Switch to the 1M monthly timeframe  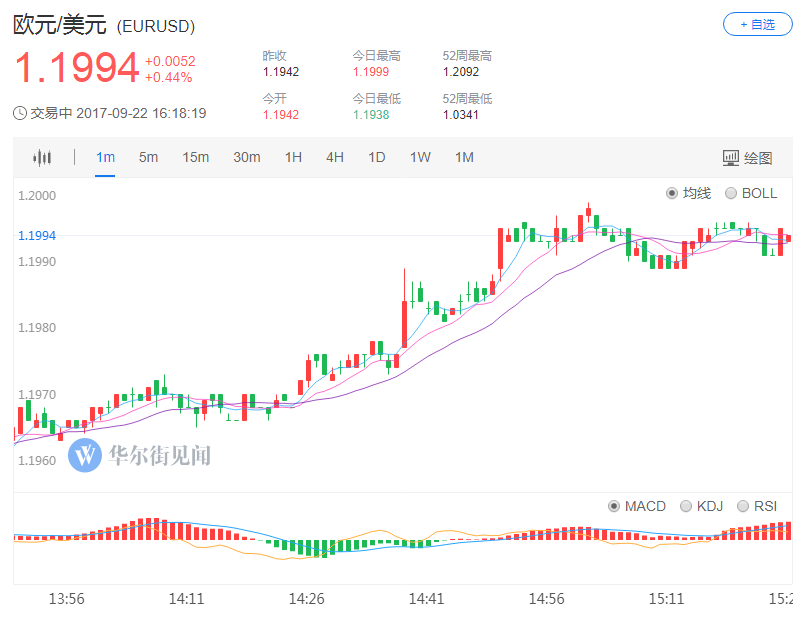[463, 157]
